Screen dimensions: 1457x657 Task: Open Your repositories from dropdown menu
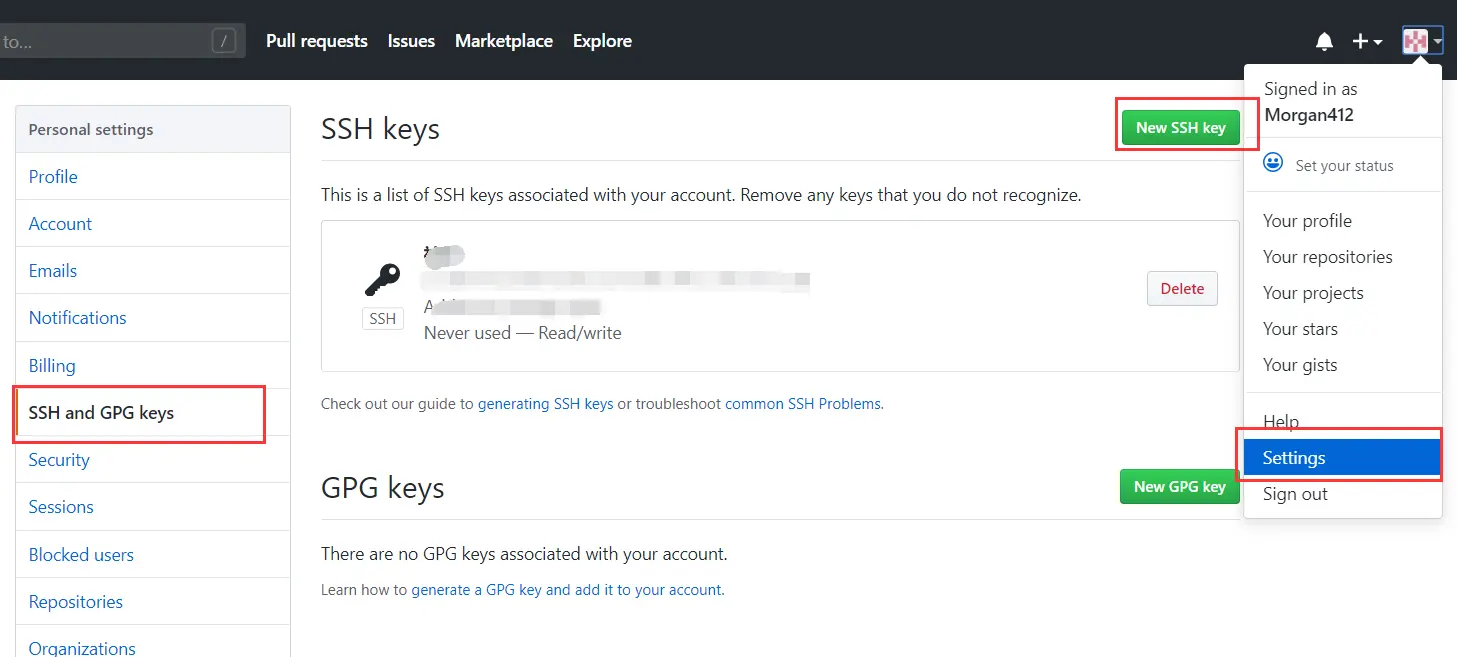[x=1327, y=257]
